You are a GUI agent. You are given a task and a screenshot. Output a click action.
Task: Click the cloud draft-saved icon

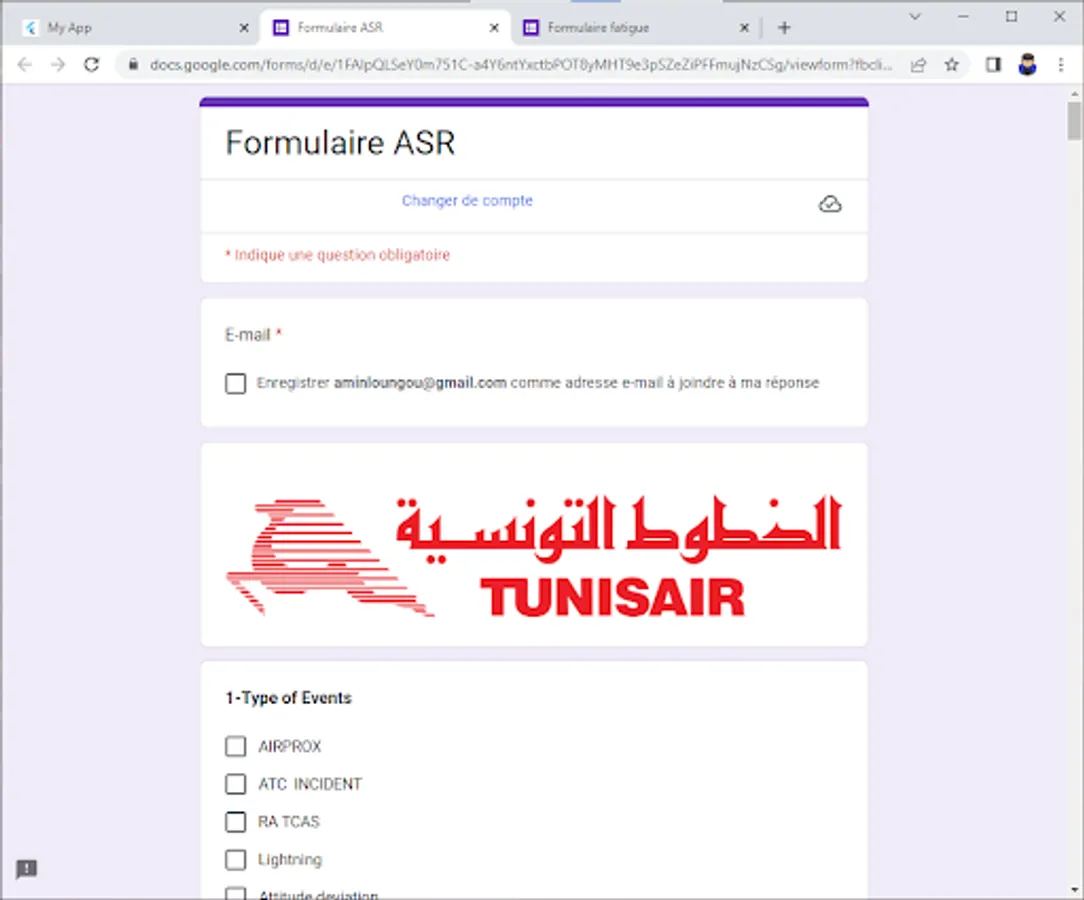[830, 204]
